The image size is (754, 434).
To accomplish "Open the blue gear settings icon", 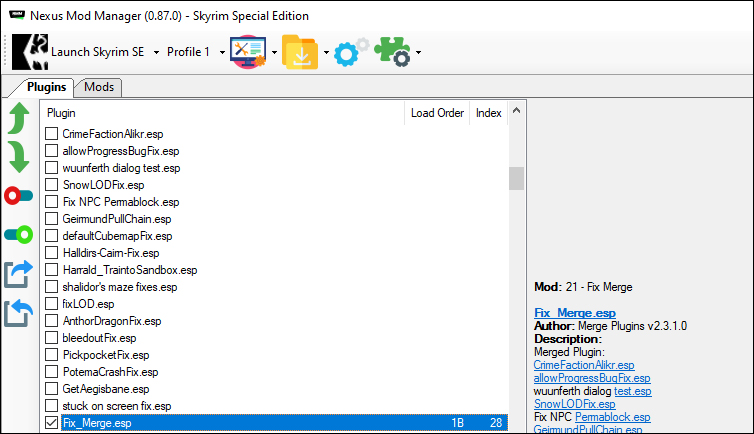I will click(352, 52).
